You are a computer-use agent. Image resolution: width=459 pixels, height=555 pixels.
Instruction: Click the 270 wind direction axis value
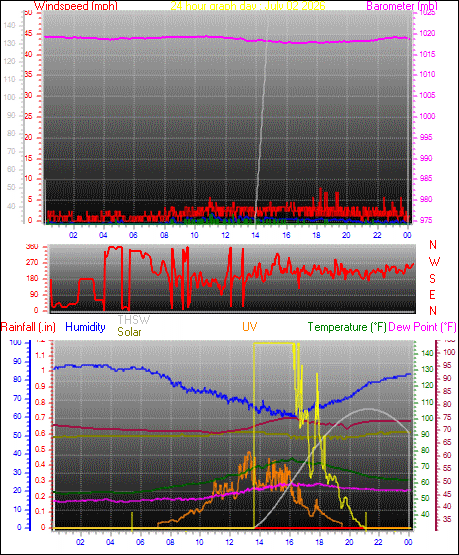[32, 263]
